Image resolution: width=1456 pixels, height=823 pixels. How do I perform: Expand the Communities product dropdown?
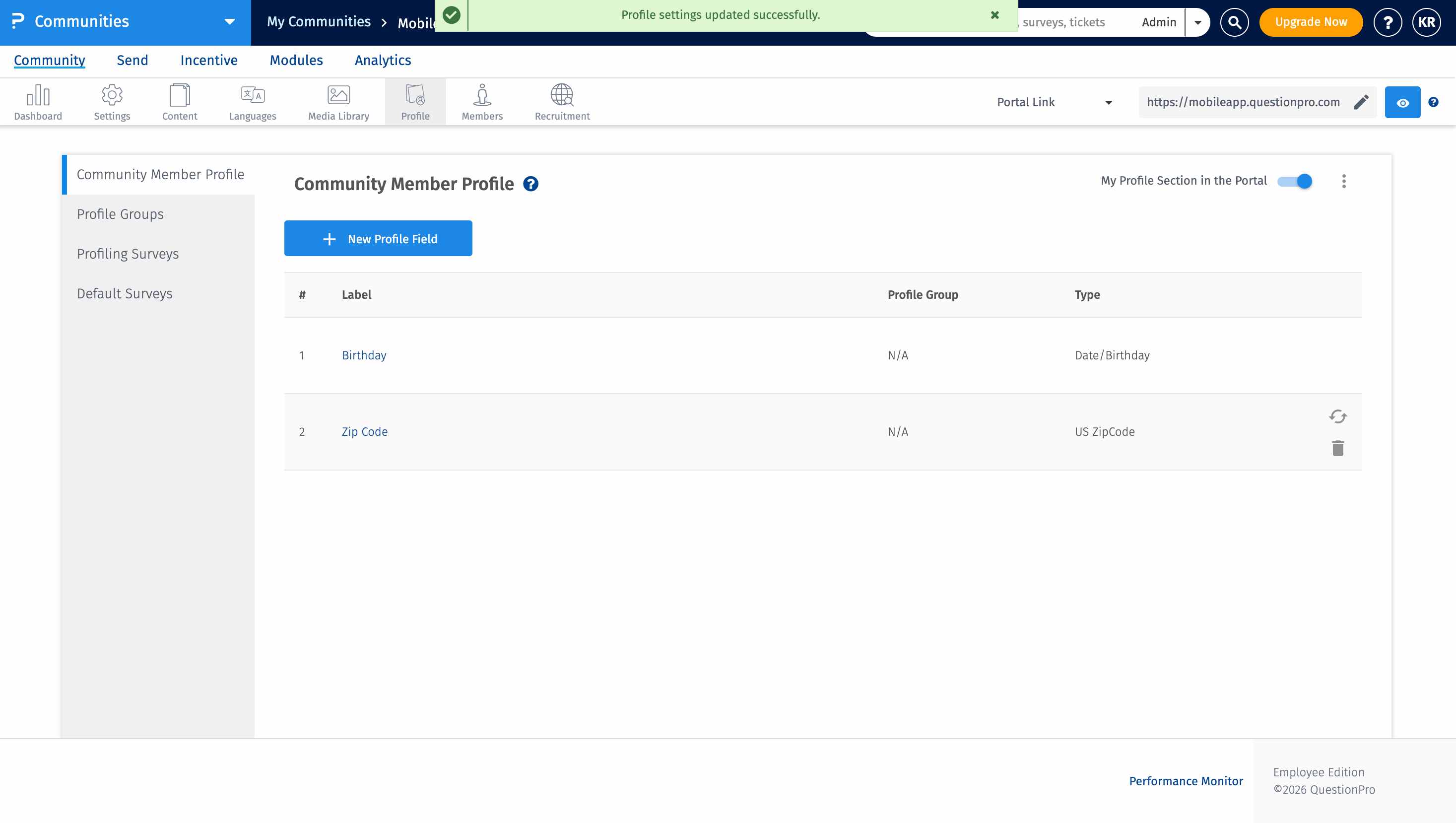(229, 22)
